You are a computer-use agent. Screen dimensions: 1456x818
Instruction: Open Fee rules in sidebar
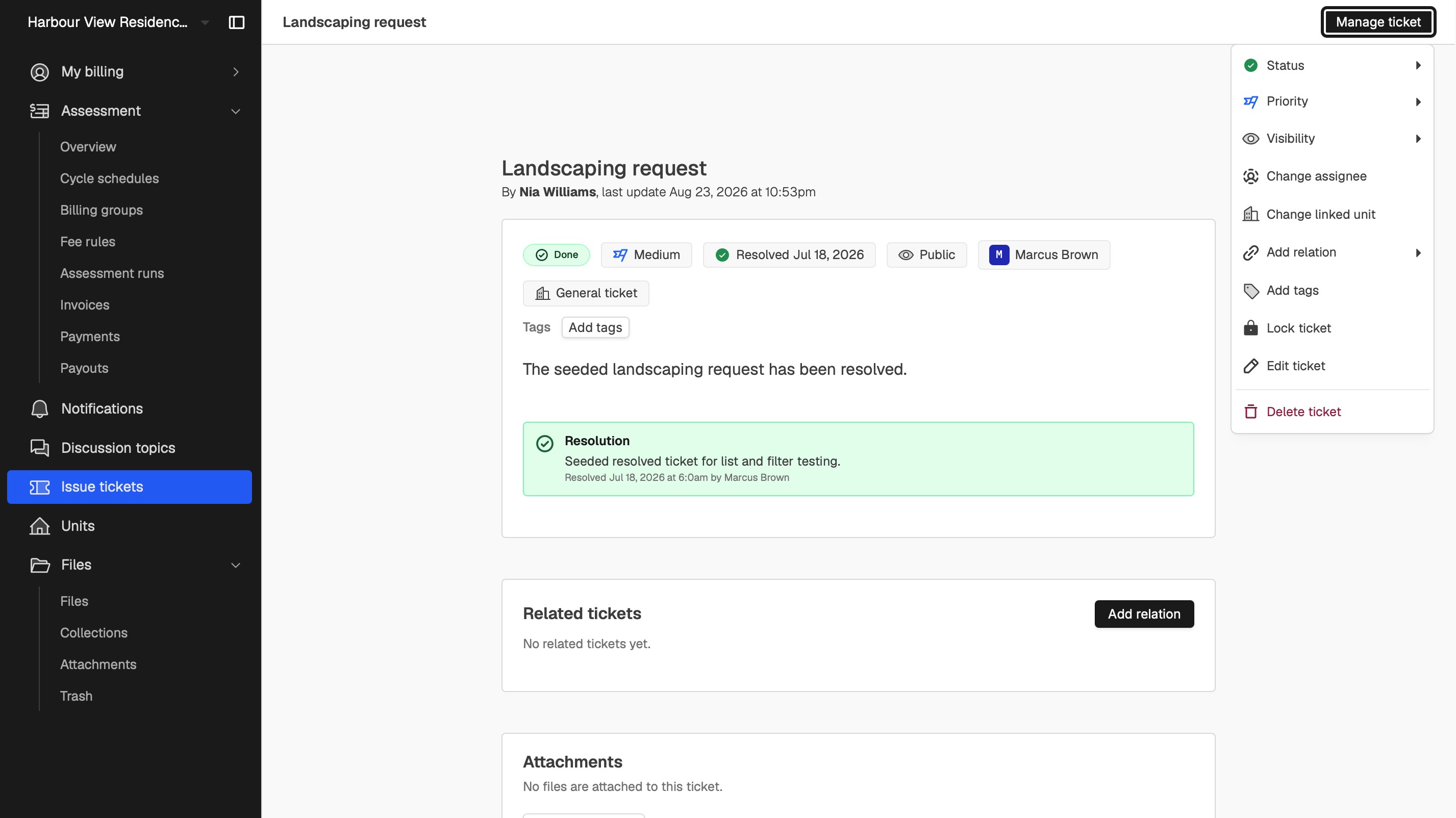point(88,242)
